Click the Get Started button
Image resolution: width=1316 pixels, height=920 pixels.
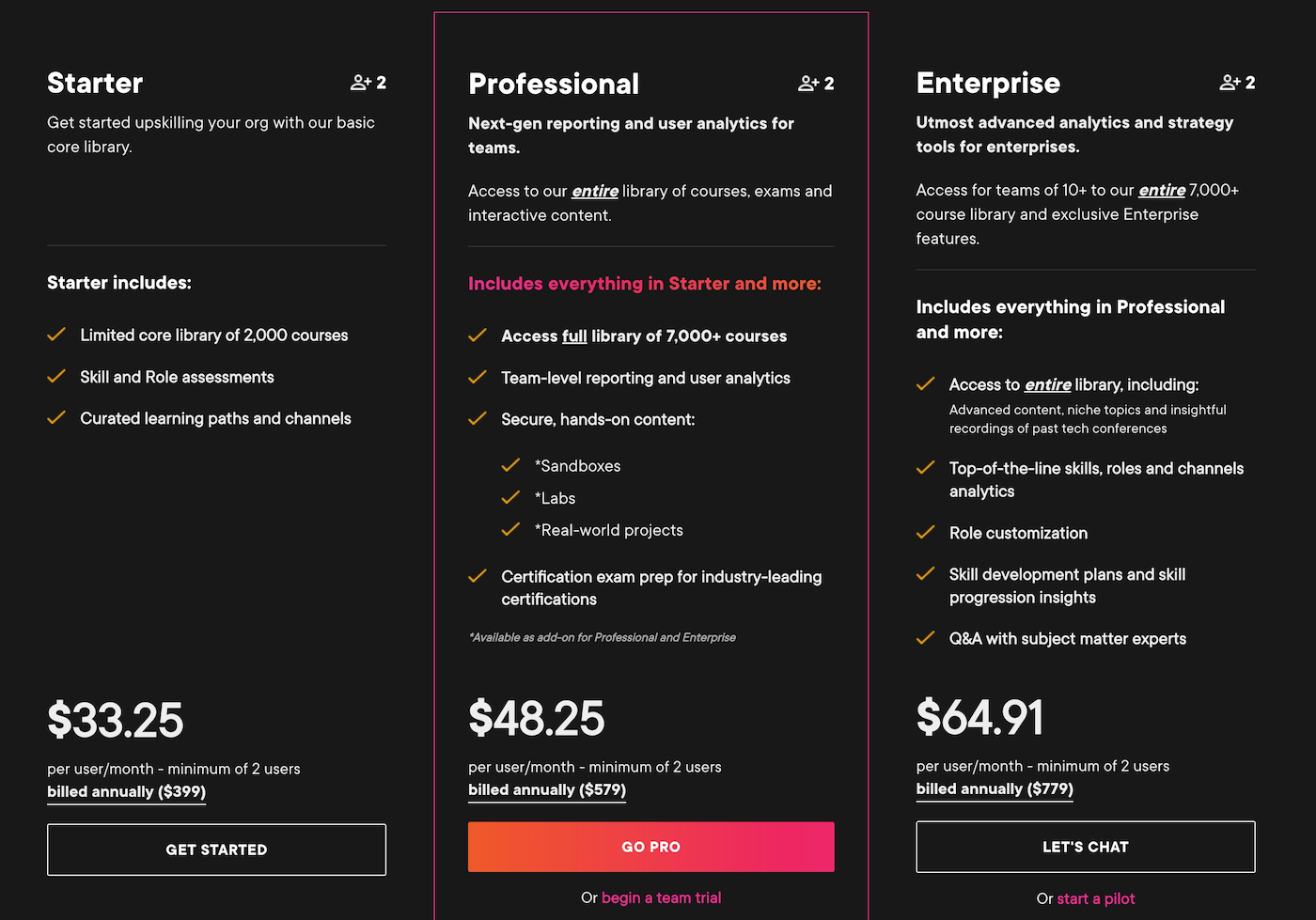(x=216, y=850)
